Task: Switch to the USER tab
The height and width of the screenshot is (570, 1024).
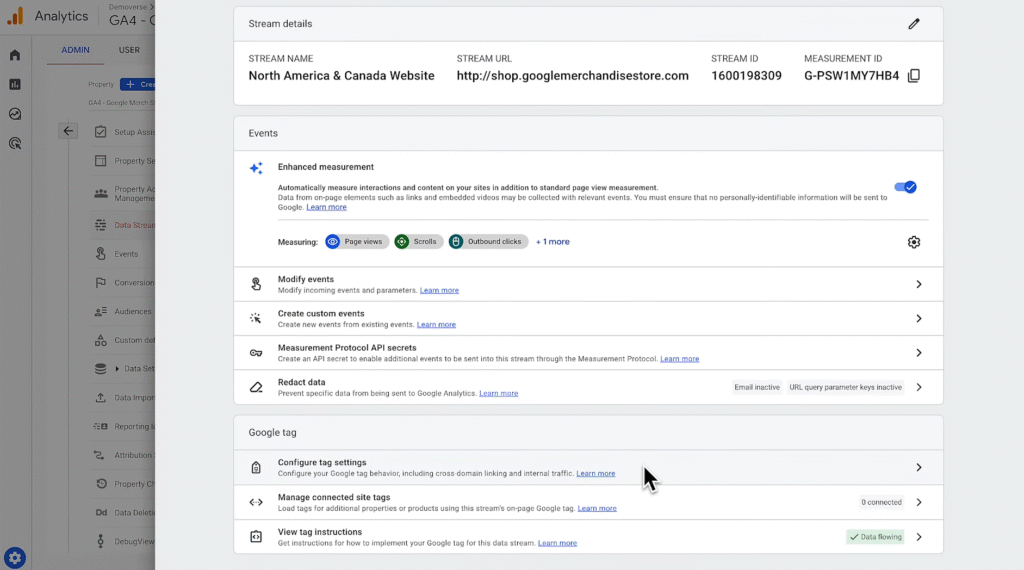Action: [129, 50]
